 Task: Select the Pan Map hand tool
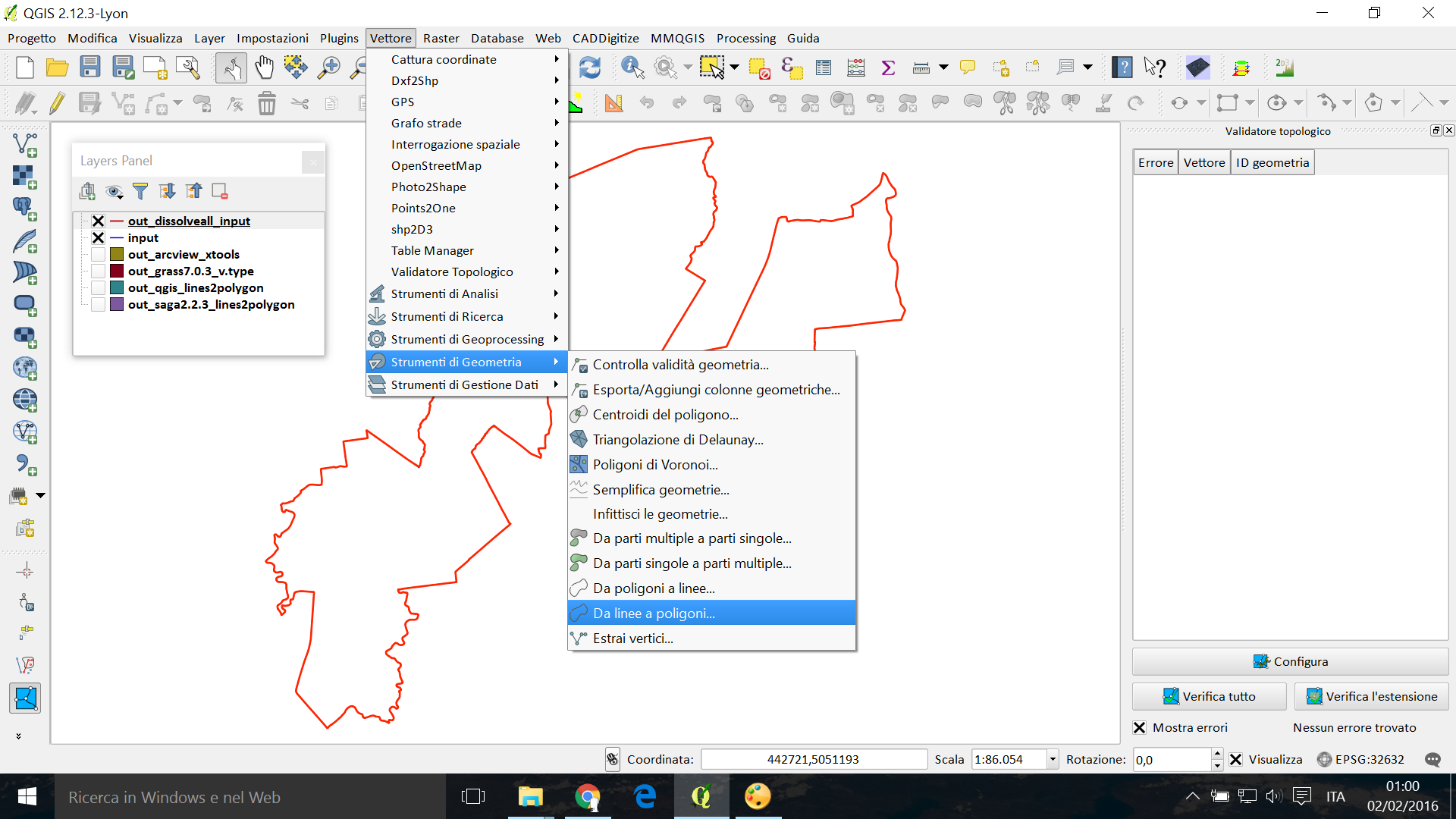pos(264,67)
